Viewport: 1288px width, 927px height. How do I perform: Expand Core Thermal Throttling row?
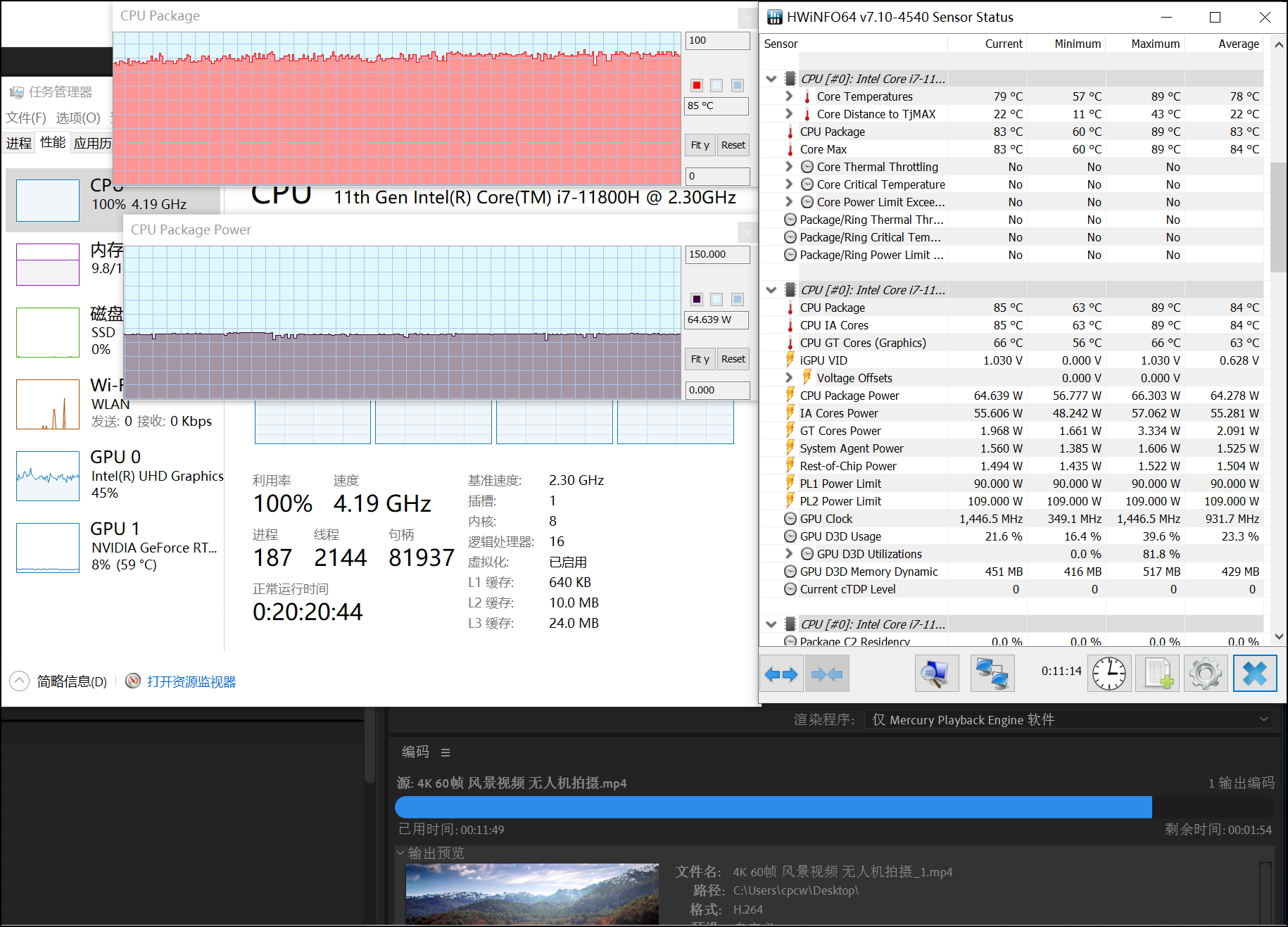788,167
